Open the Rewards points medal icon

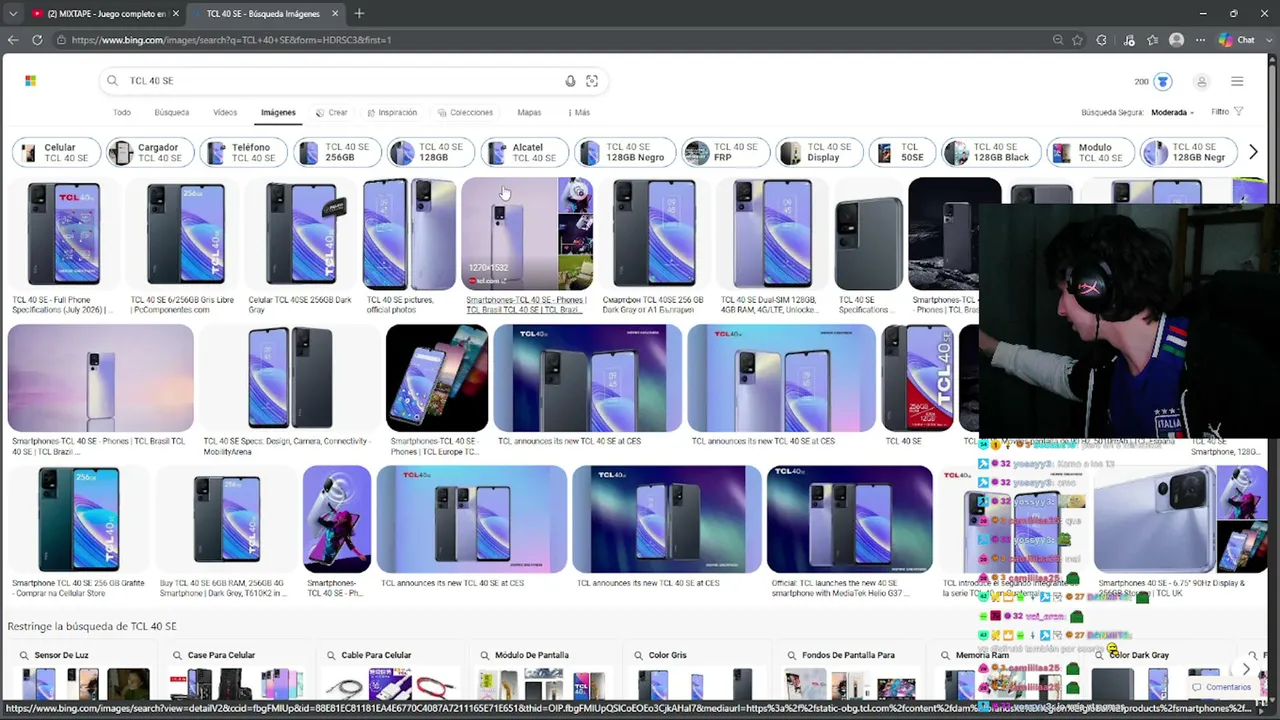tap(1162, 81)
